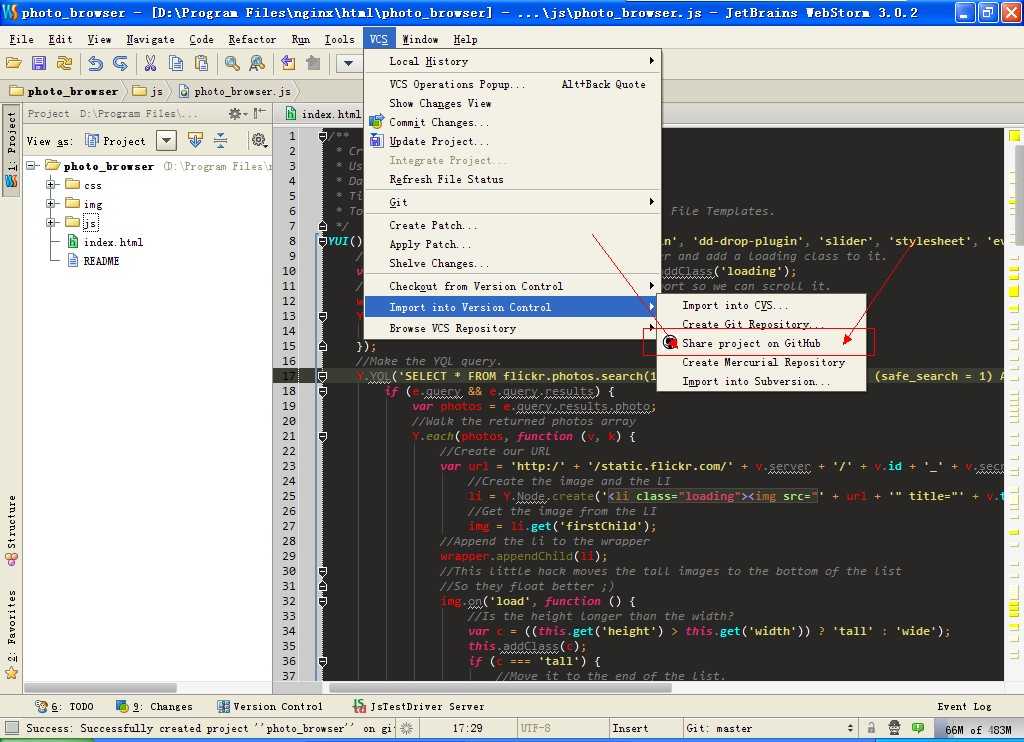Toggle the code fold marker at line 17

coord(323,376)
